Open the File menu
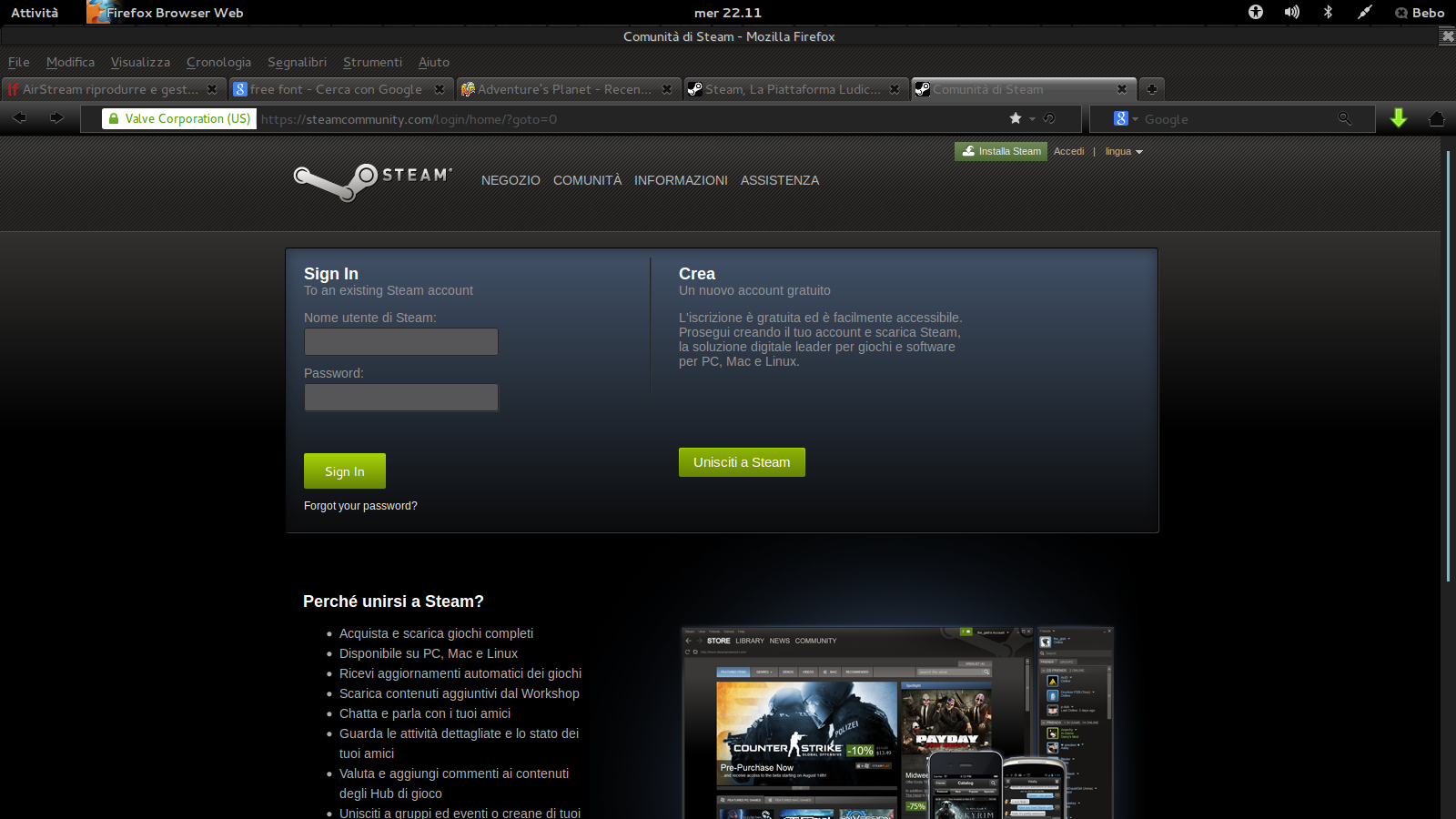Screen dimensions: 1456x819 [x=19, y=62]
